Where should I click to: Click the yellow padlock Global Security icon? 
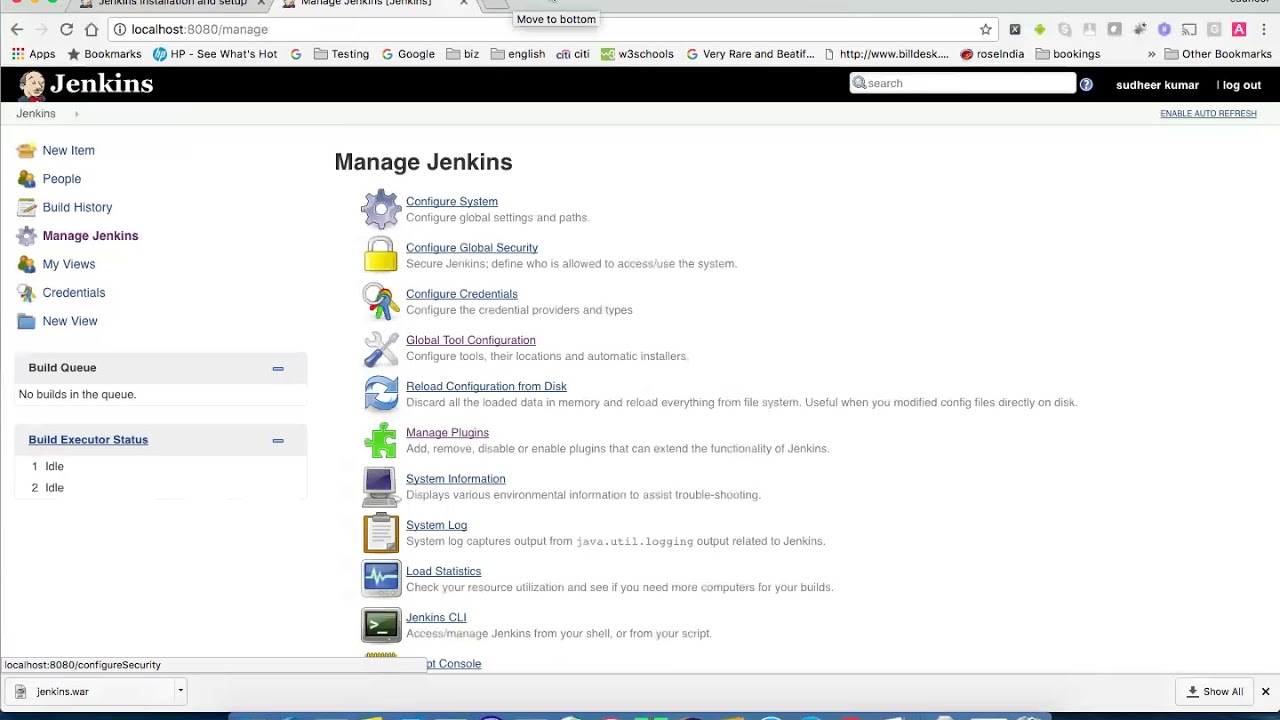380,255
